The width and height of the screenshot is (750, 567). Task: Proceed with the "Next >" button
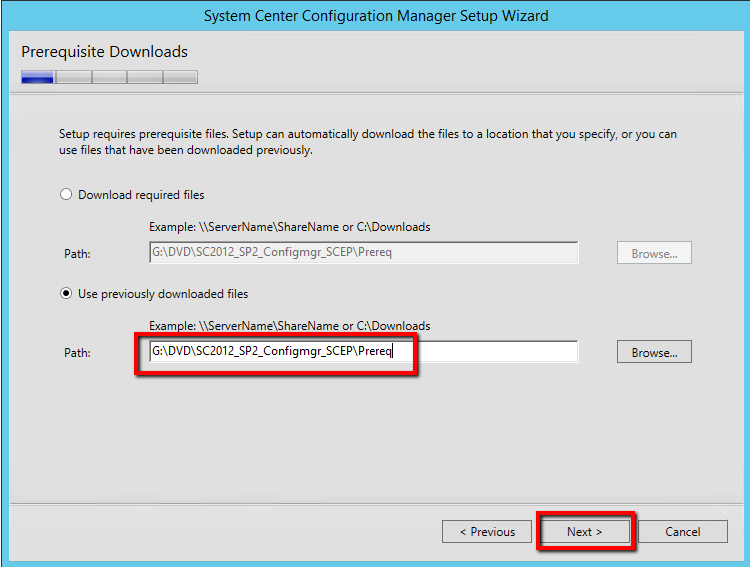(x=585, y=532)
